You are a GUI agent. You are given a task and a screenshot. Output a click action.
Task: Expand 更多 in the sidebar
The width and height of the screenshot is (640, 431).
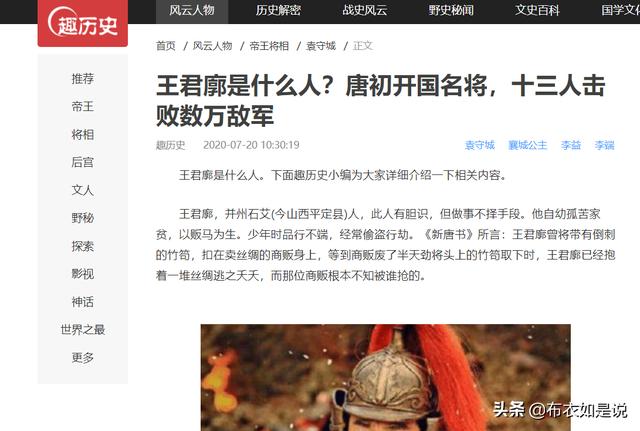[x=83, y=358]
